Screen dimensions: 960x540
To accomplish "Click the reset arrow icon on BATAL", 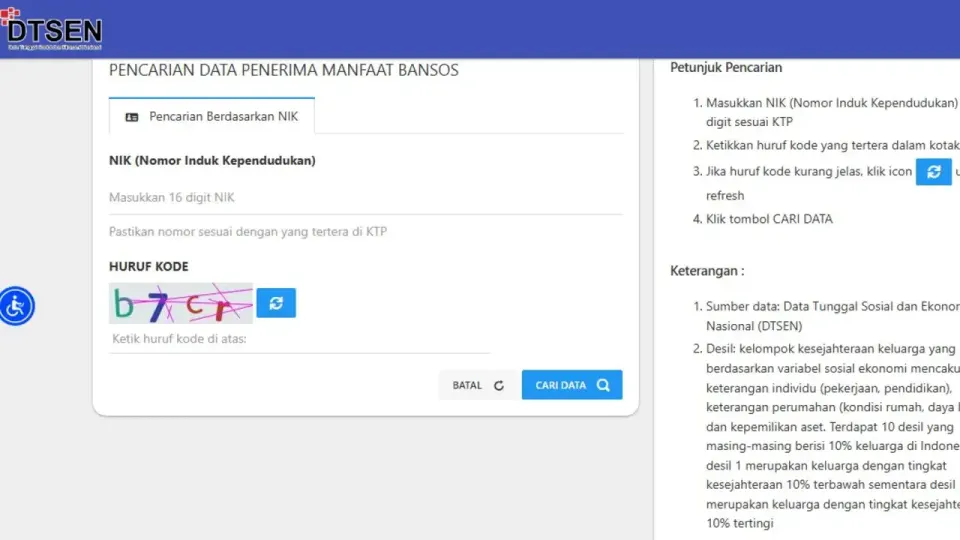I will [499, 386].
